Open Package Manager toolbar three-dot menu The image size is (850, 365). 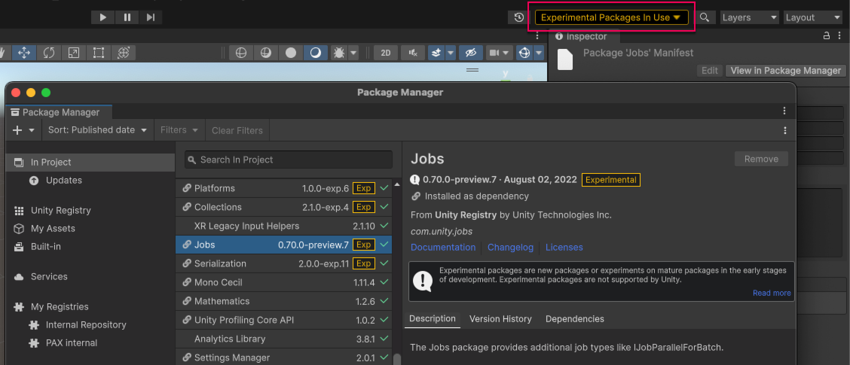(785, 130)
